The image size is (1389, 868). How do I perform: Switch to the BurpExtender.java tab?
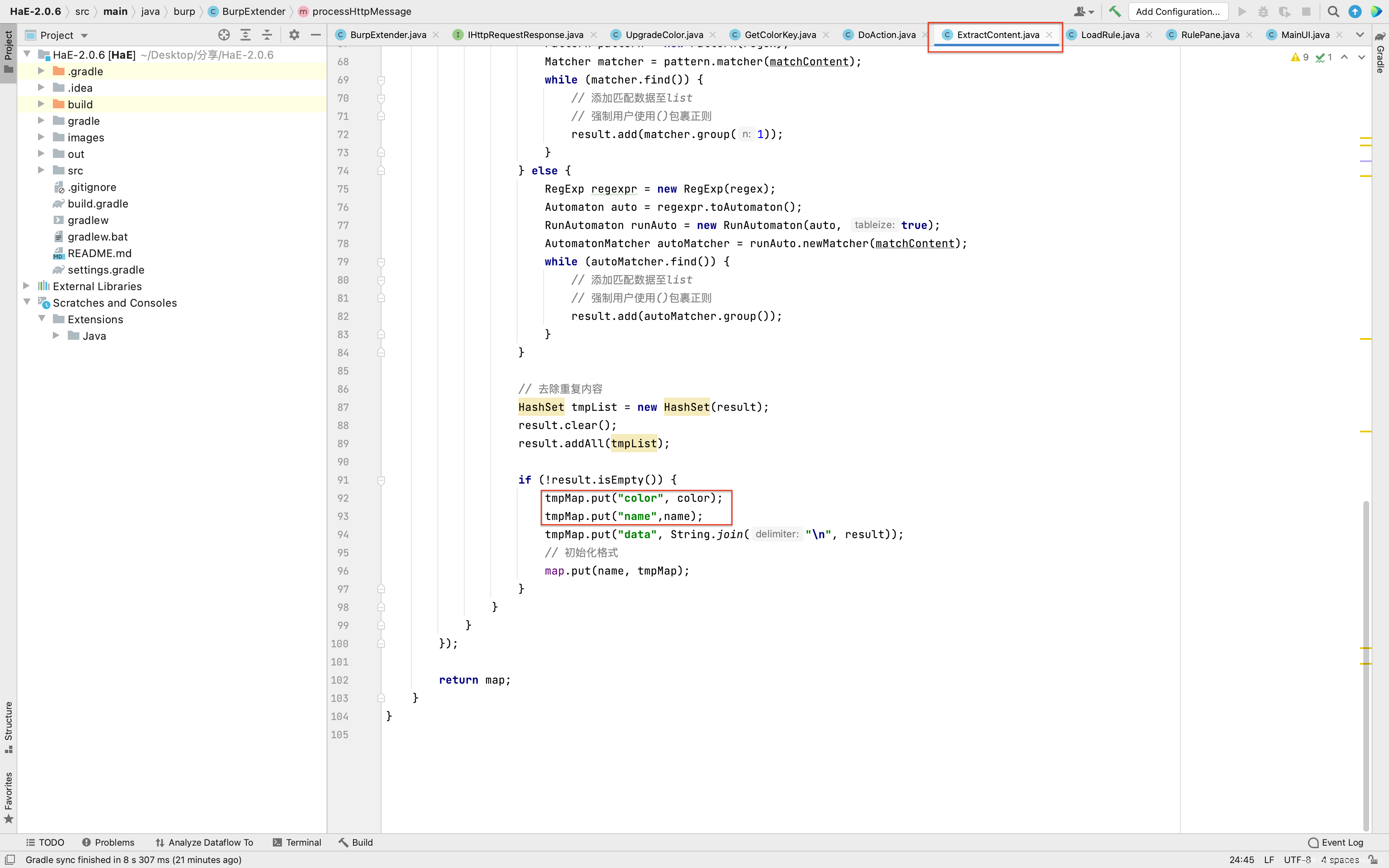pyautogui.click(x=387, y=35)
